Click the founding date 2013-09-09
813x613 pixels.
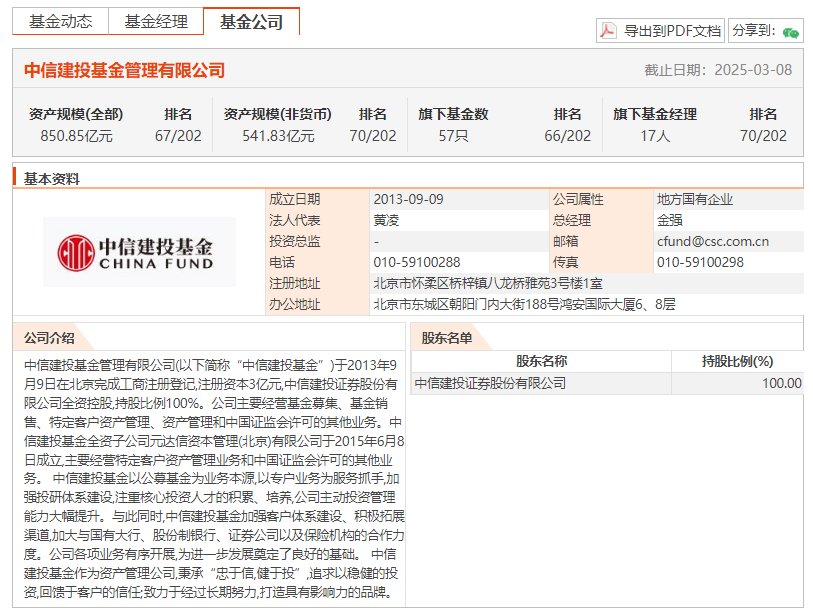tap(409, 199)
